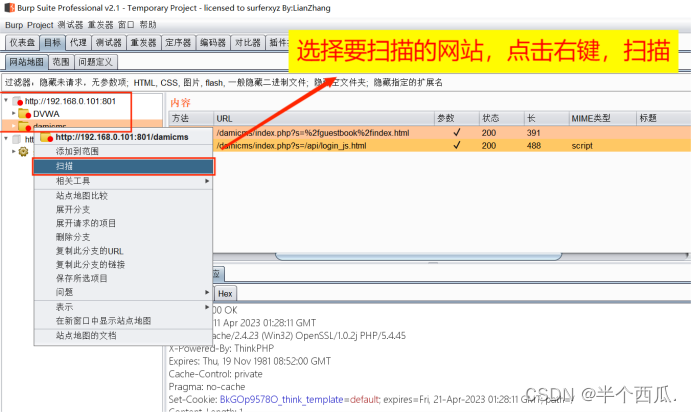Choose 复制此分支的链接 from context menu
691x413 pixels.
pos(123,264)
